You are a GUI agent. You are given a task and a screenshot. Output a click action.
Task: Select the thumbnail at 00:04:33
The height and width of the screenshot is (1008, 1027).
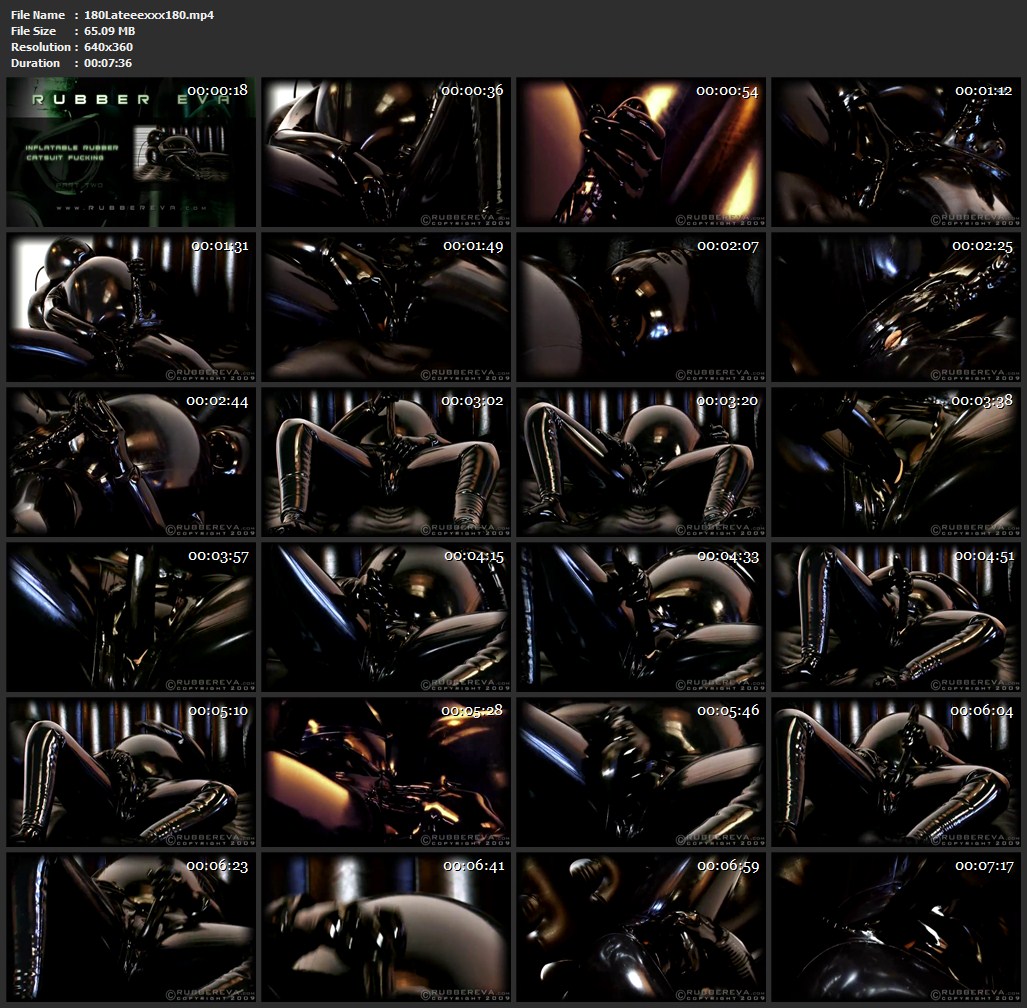tap(641, 617)
